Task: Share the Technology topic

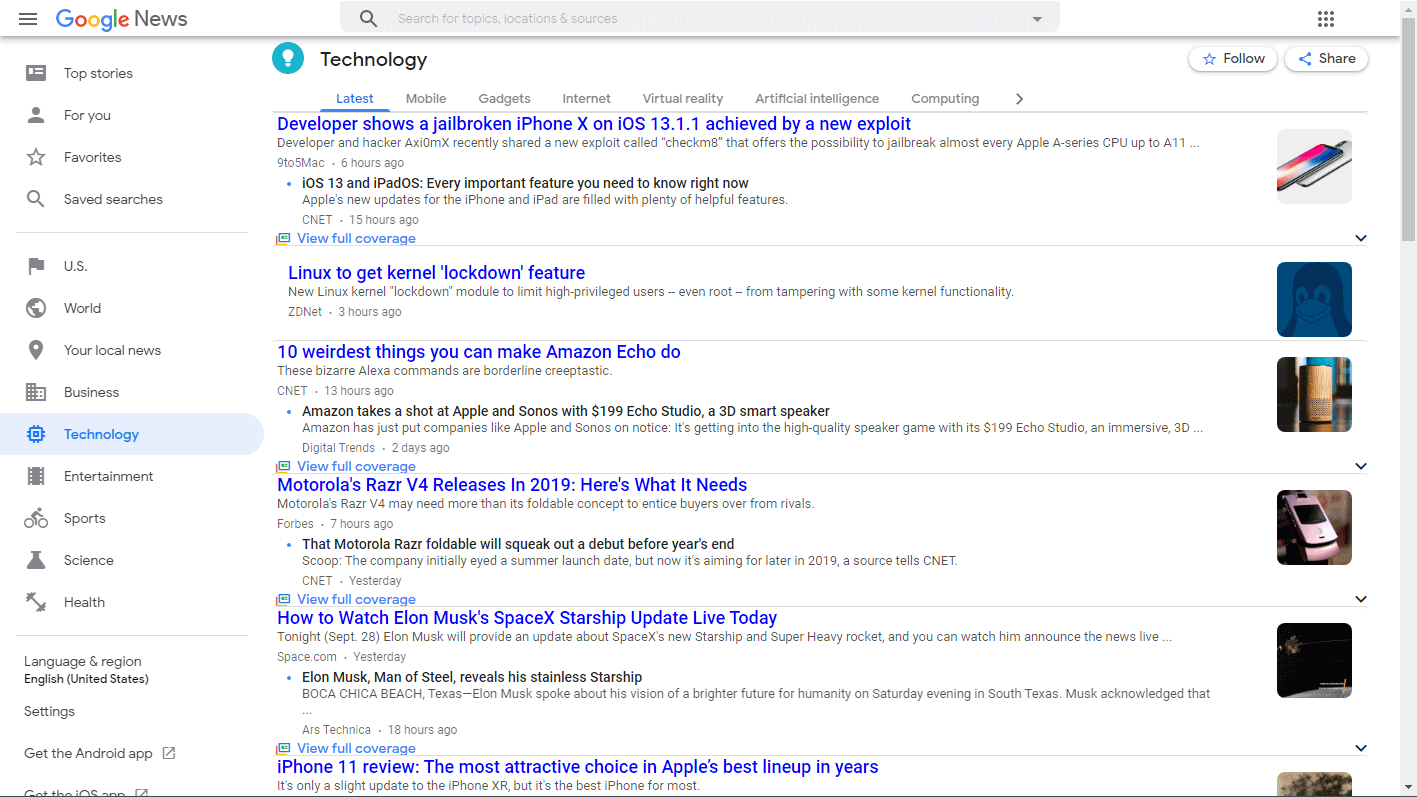Action: coord(1326,59)
